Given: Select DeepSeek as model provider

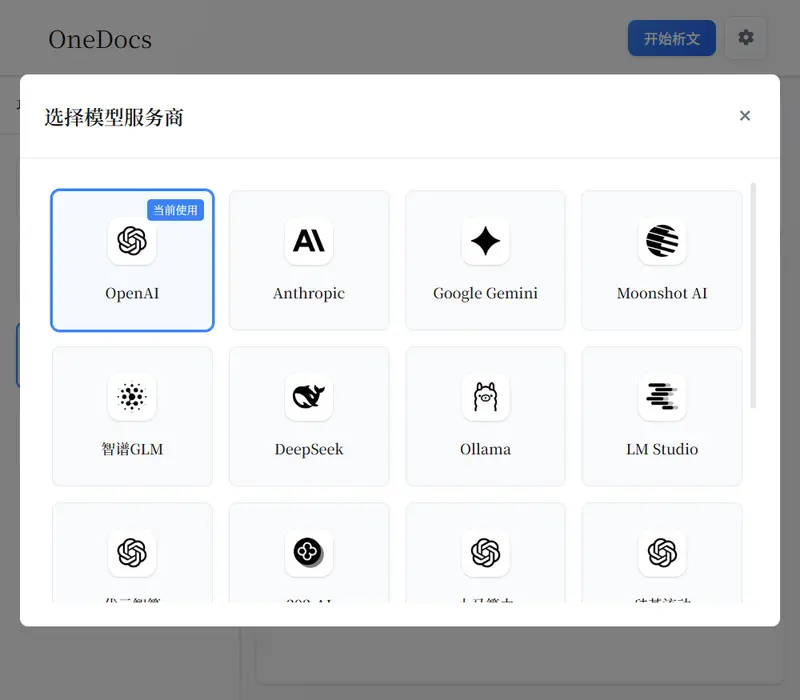Looking at the screenshot, I should [x=309, y=416].
